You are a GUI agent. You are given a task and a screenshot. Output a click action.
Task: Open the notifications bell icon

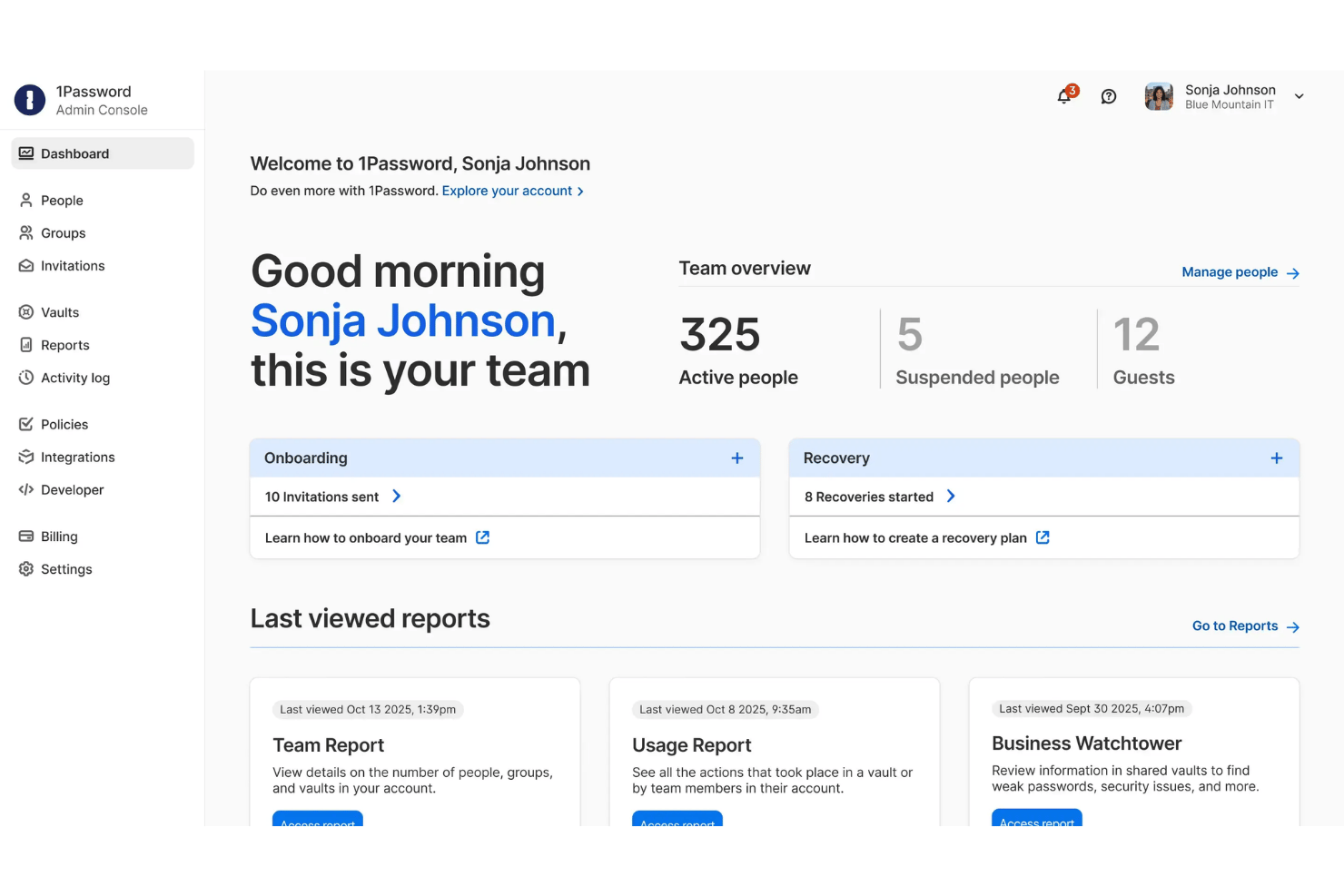pos(1064,96)
